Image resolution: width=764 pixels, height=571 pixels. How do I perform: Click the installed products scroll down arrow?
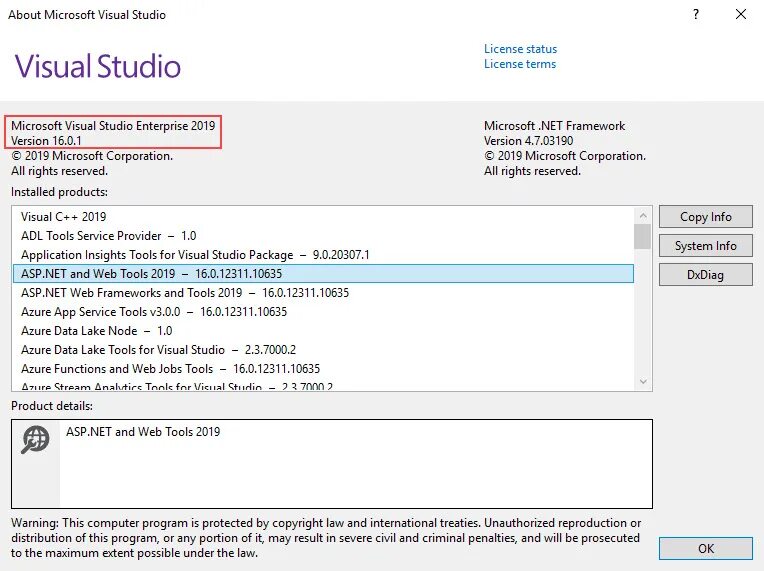tap(643, 381)
